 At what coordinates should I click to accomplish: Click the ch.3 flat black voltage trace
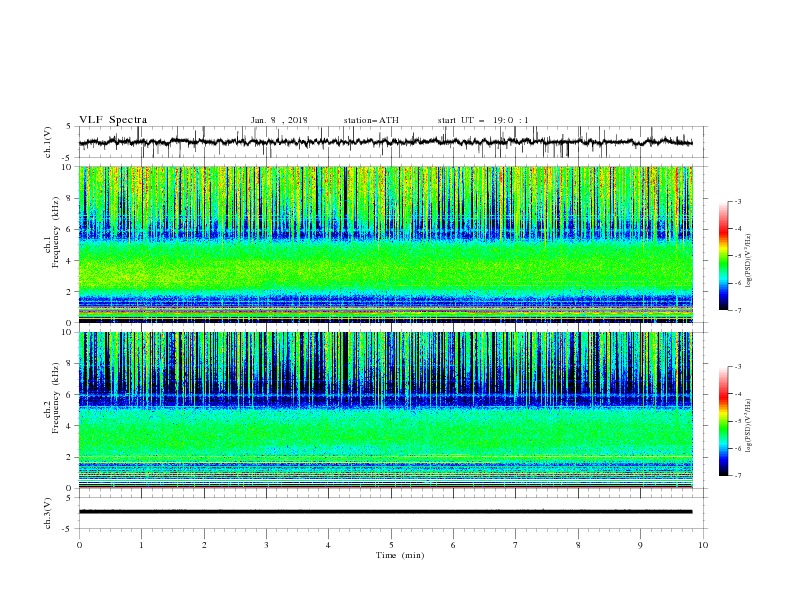385,512
